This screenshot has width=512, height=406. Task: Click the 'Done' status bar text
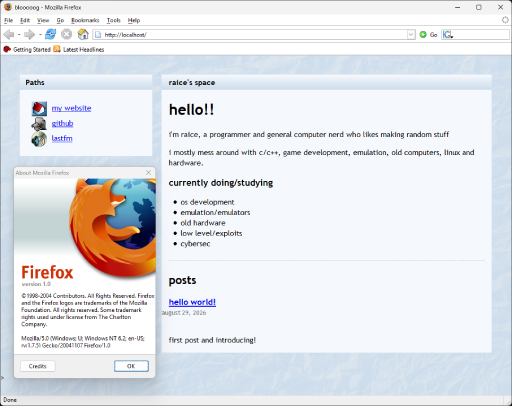click(10, 400)
